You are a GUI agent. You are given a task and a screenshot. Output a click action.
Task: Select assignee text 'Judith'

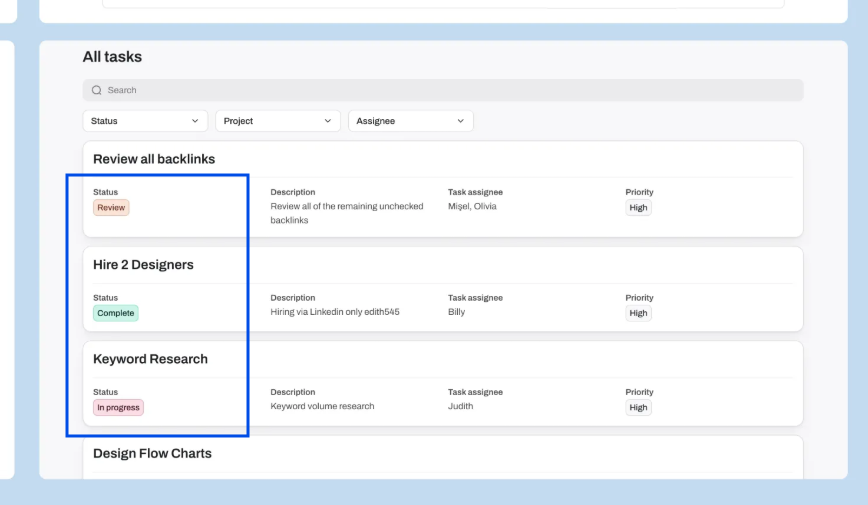[x=461, y=406]
